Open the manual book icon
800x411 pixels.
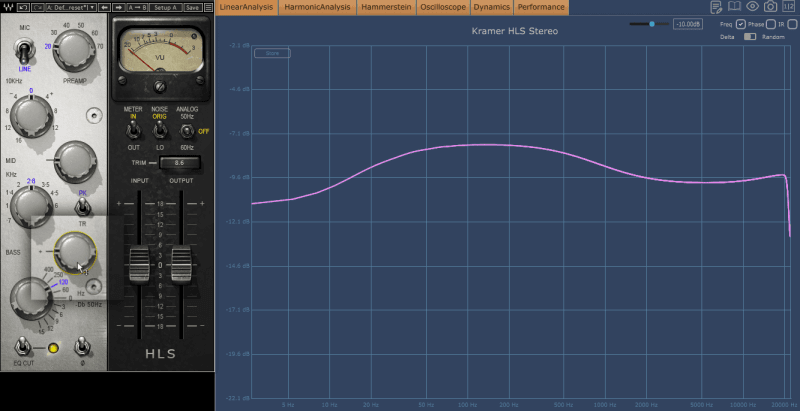[x=734, y=7]
